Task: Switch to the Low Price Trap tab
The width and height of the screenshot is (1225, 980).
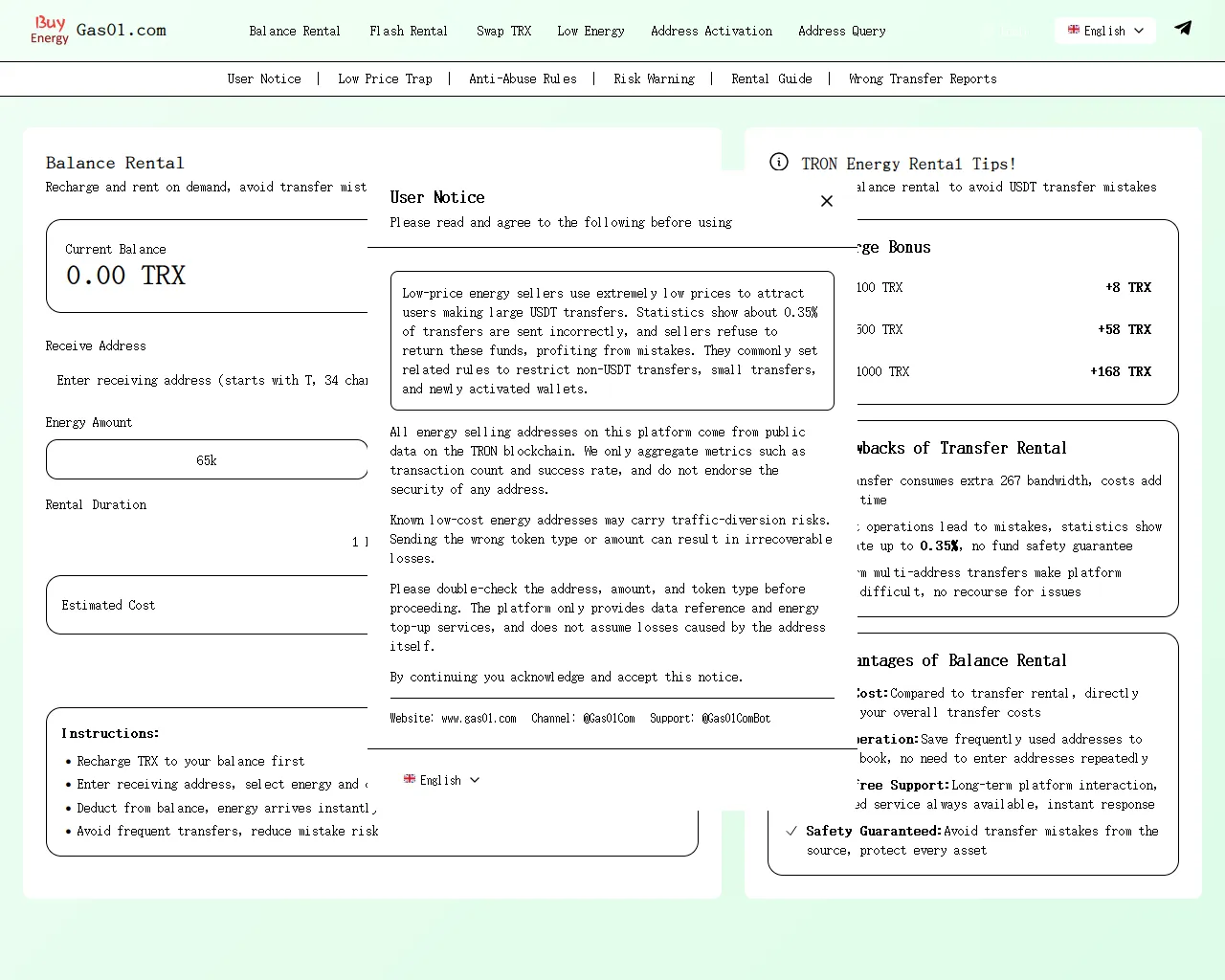Action: click(385, 78)
